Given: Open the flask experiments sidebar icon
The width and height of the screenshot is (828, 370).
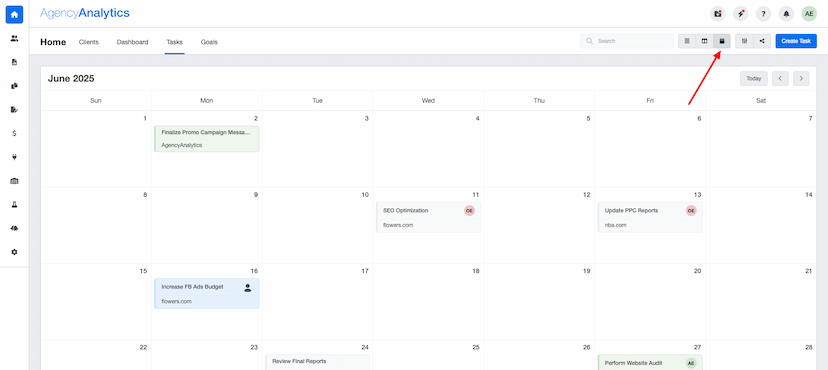Looking at the screenshot, I should pyautogui.click(x=14, y=205).
